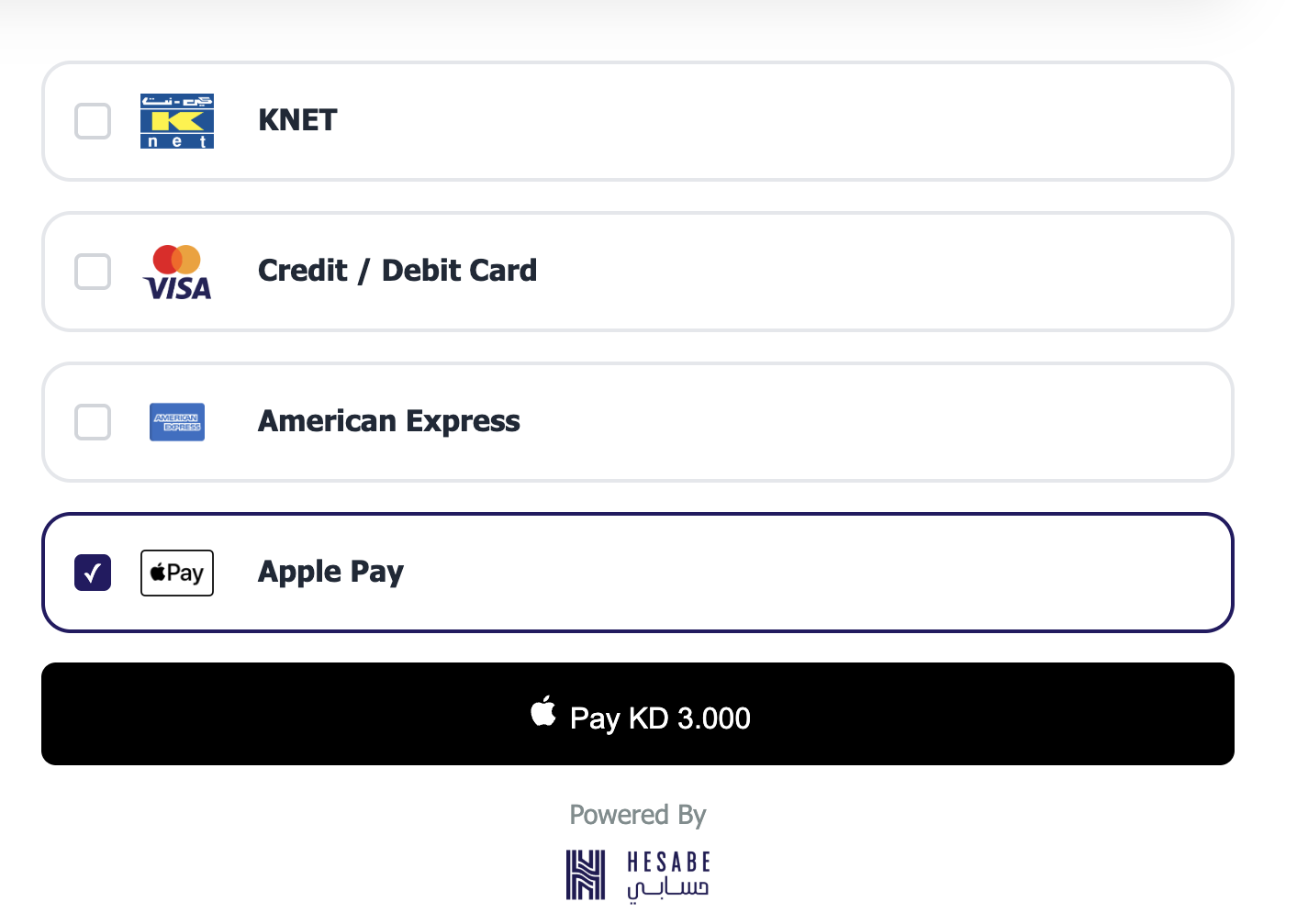This screenshot has width=1297, height=924.
Task: Click the blue KNET logo
Action: (177, 121)
